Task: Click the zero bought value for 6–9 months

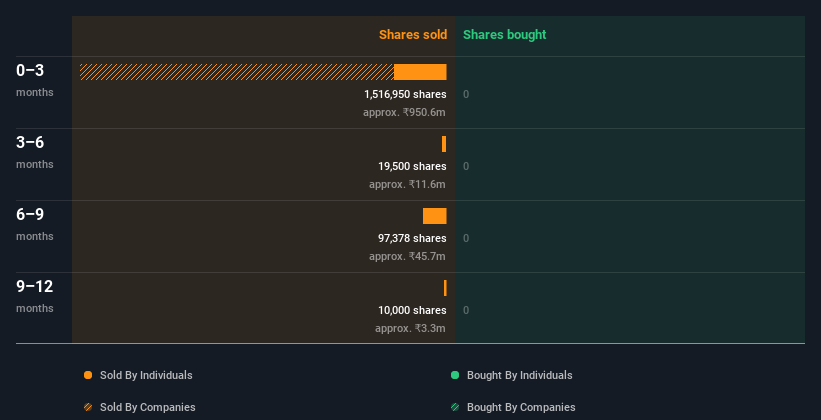Action: click(x=466, y=238)
